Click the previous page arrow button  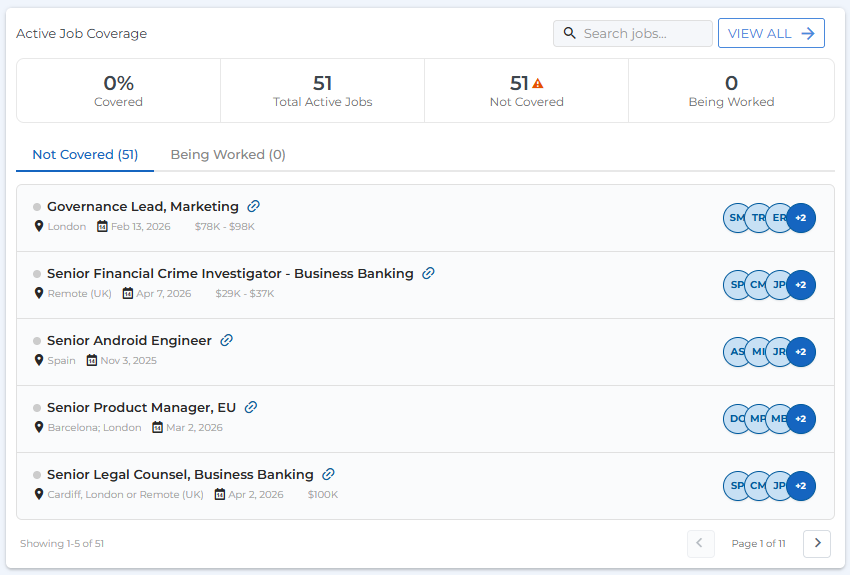click(x=700, y=543)
